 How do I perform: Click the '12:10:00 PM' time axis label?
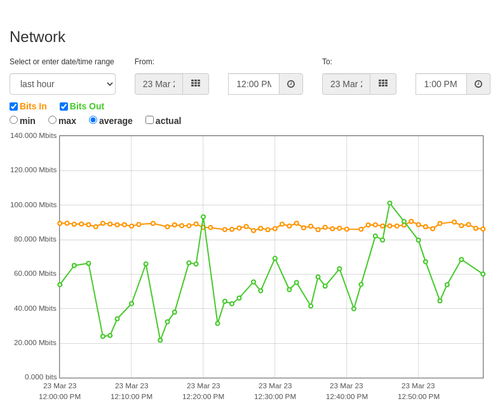click(132, 397)
